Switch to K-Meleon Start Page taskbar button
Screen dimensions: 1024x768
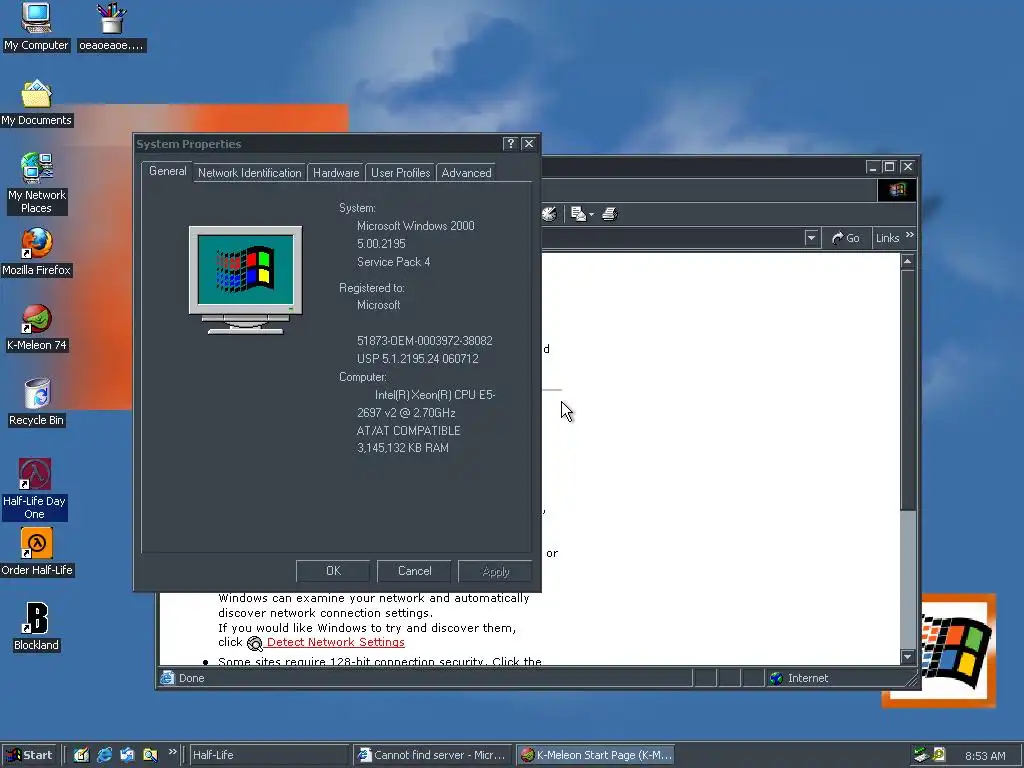click(596, 755)
